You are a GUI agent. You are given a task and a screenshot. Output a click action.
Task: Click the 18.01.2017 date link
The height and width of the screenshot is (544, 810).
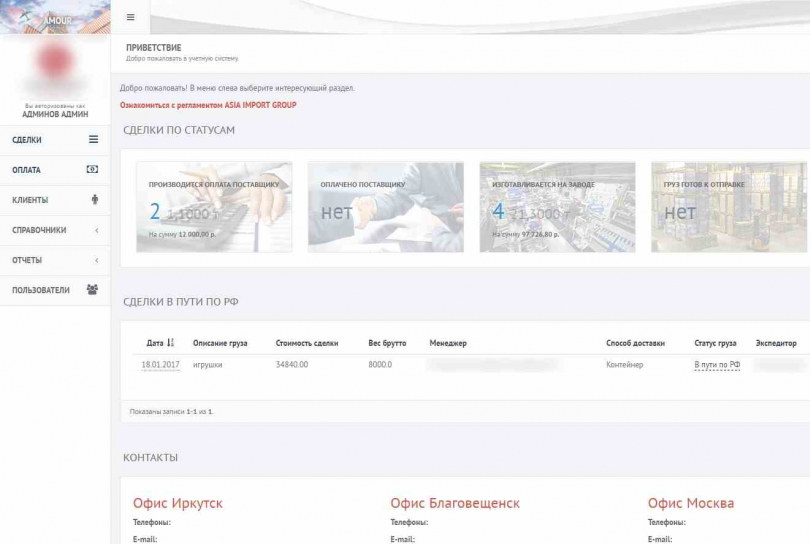(x=160, y=365)
